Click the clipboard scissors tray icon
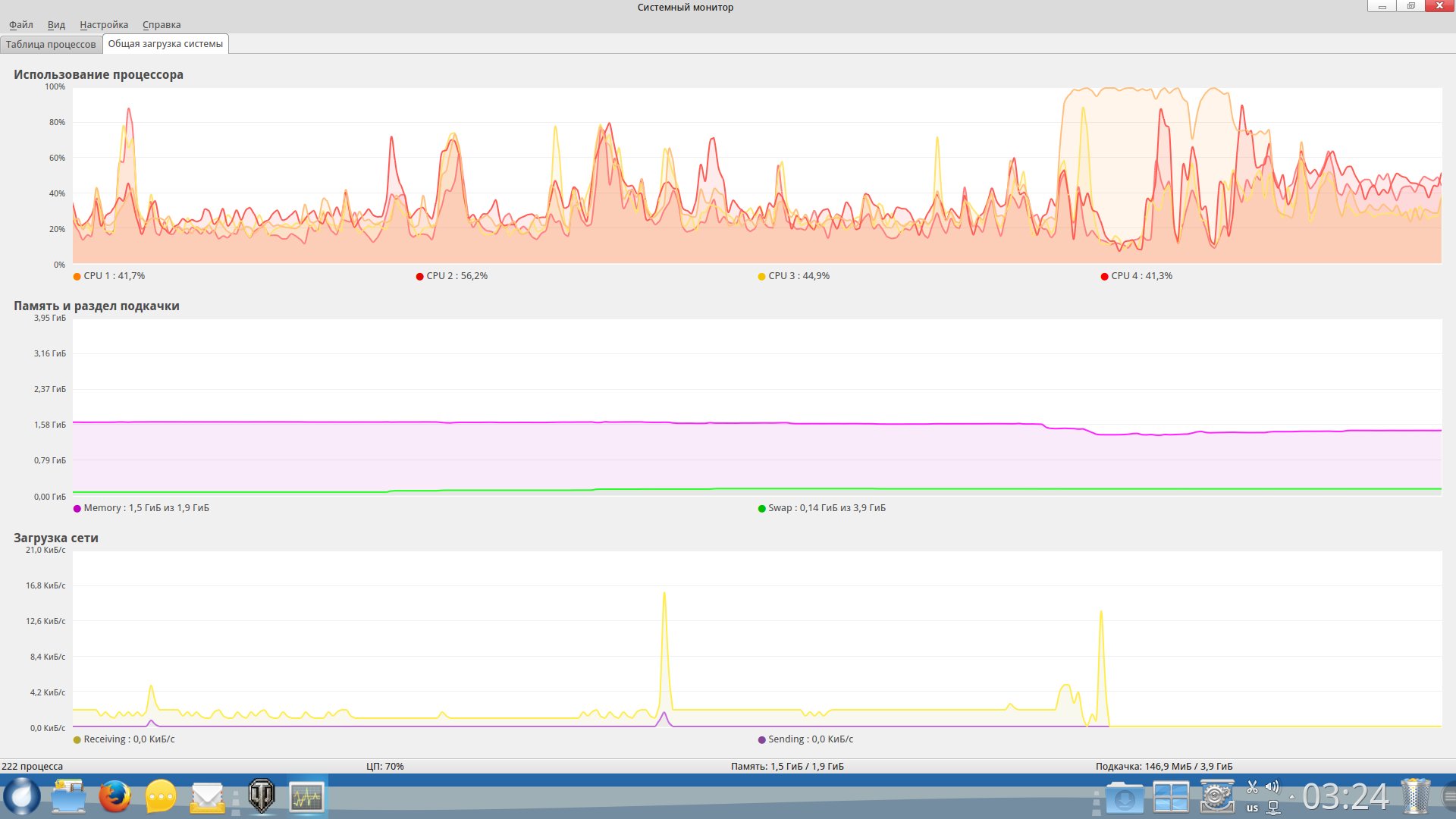 click(1252, 787)
